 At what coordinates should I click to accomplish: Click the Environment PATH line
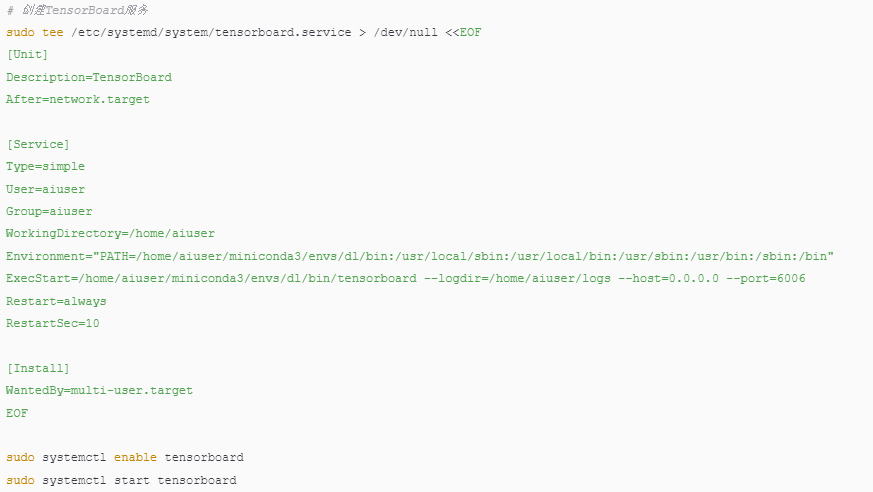(x=420, y=256)
